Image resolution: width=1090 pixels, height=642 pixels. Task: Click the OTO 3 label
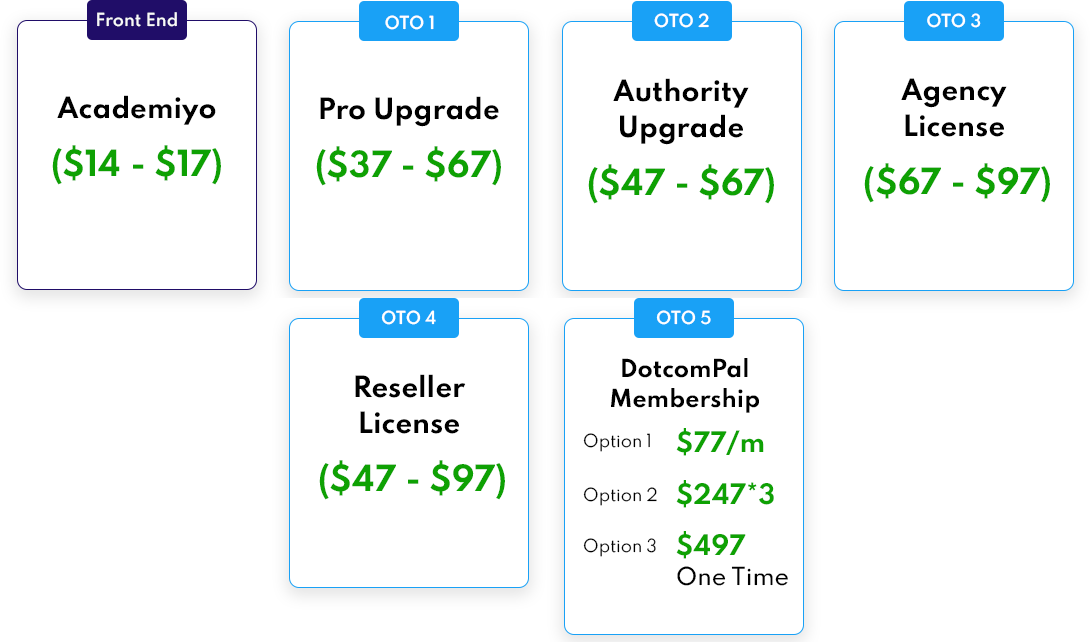click(x=953, y=21)
